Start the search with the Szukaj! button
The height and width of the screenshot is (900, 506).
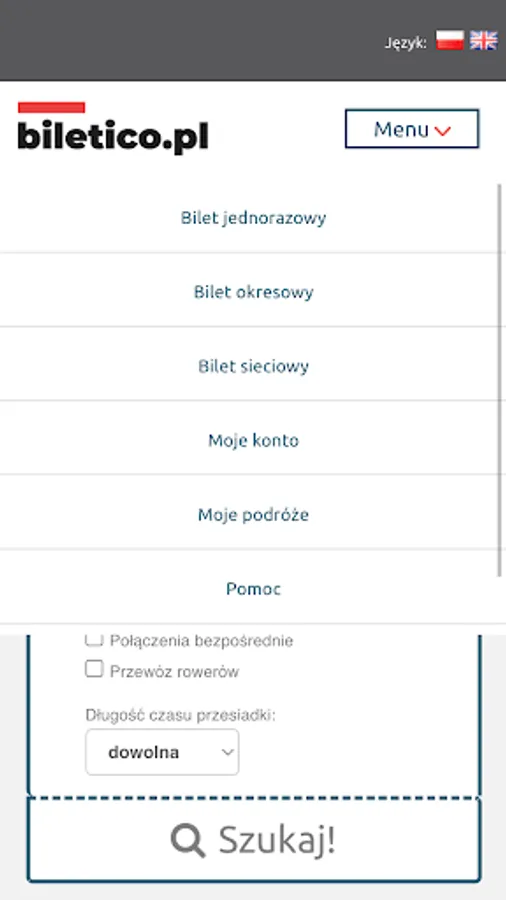(x=254, y=840)
